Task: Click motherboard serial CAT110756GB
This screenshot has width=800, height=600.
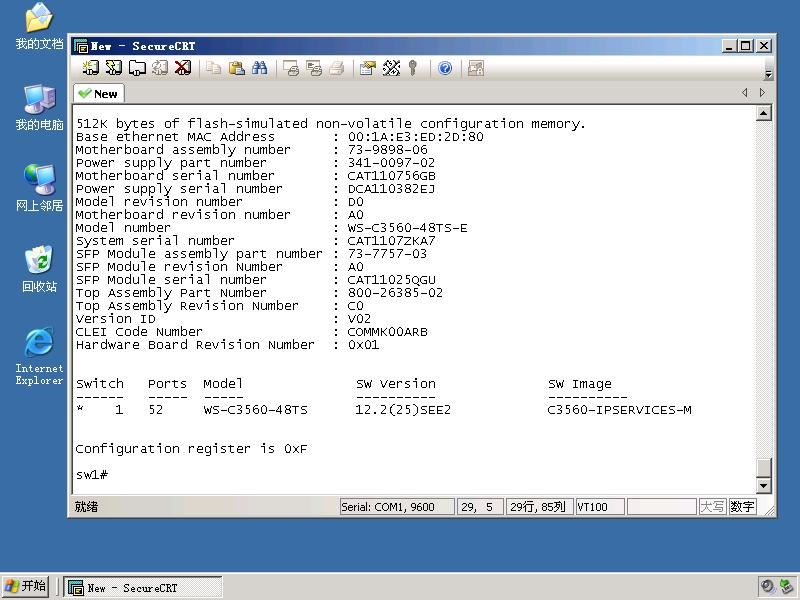Action: pos(391,176)
